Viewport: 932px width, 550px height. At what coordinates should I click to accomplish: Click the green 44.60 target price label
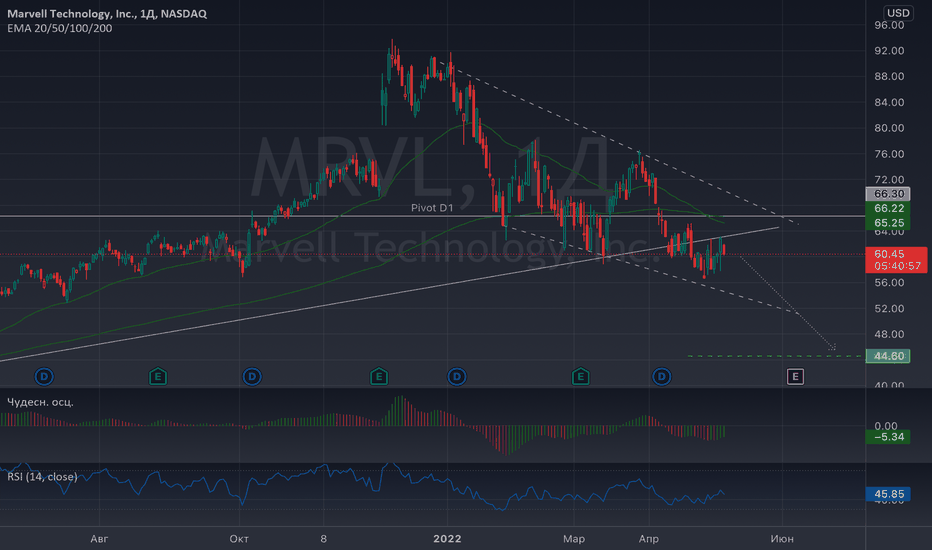click(888, 356)
